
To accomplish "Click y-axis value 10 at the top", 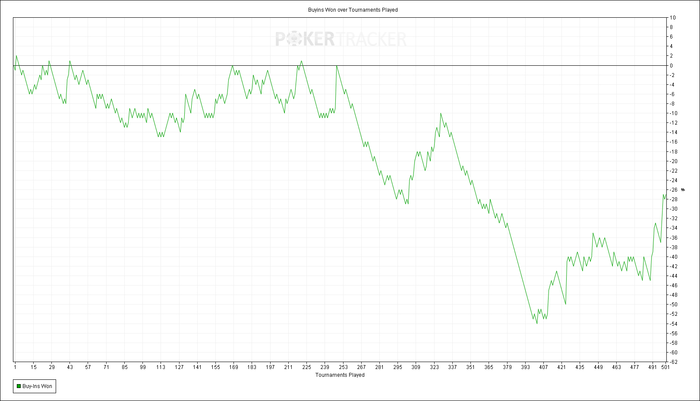I will point(673,18).
